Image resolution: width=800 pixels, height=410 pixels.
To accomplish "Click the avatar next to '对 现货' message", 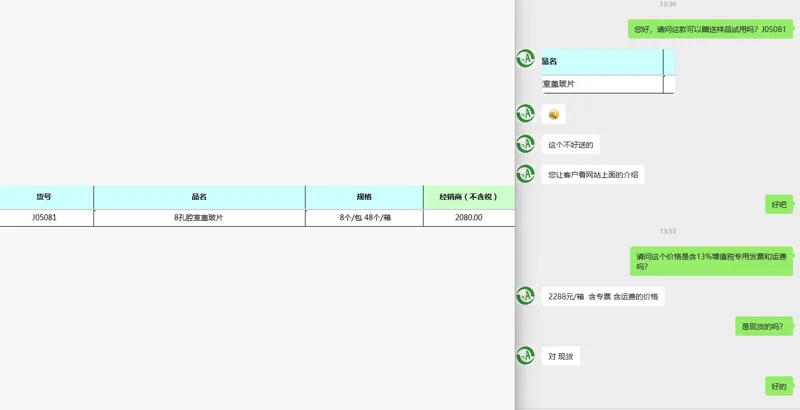I will (525, 355).
